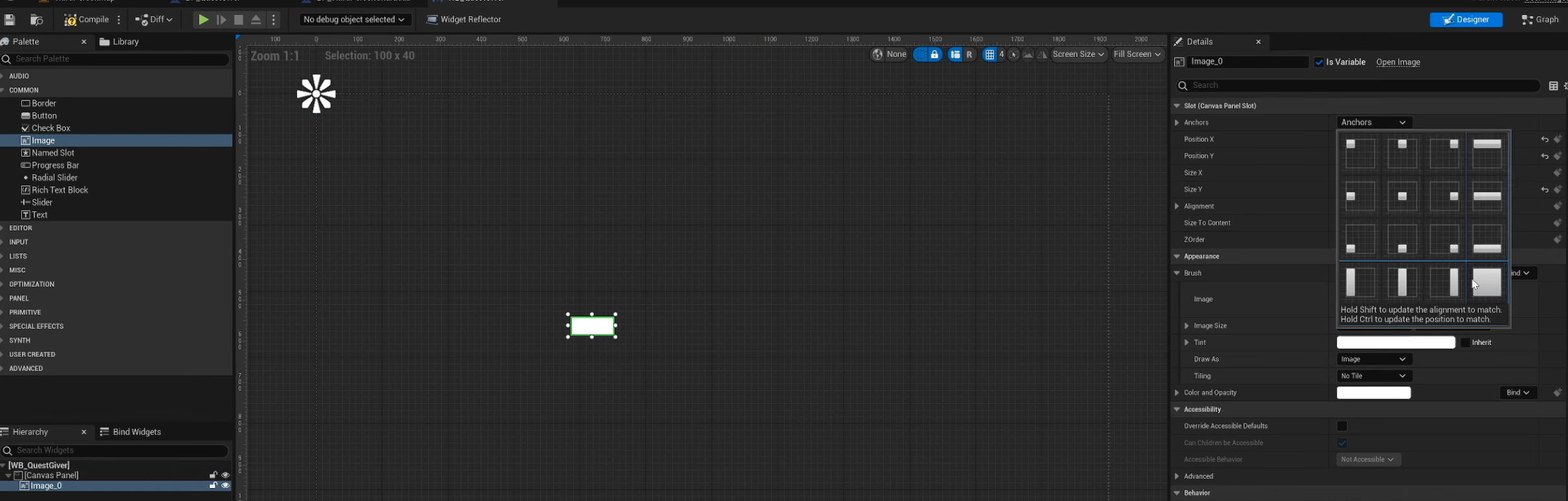Click the Tint color swatch
Image resolution: width=1568 pixels, height=501 pixels.
click(x=1395, y=342)
